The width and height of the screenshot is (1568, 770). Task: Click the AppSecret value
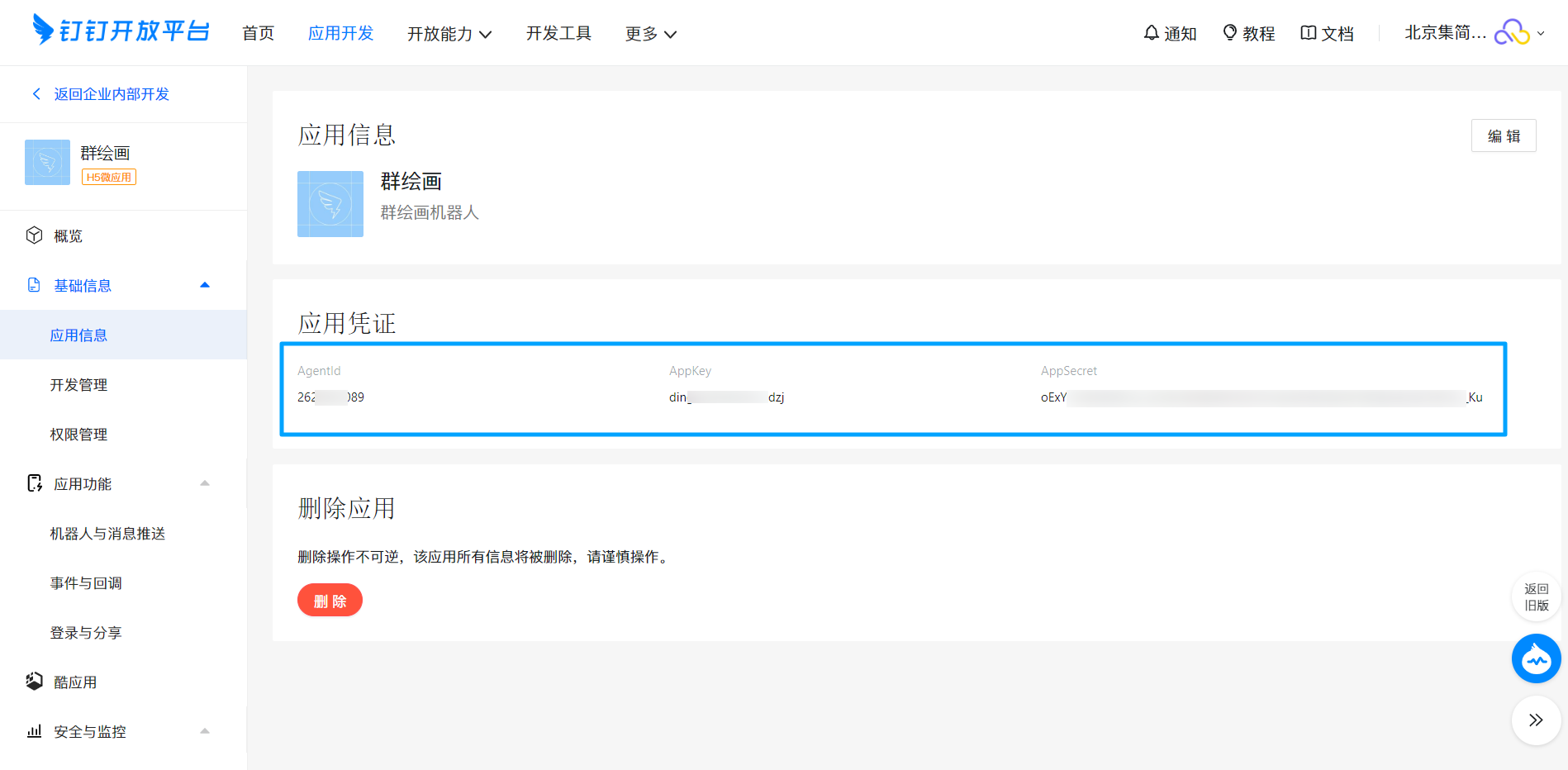(1262, 397)
